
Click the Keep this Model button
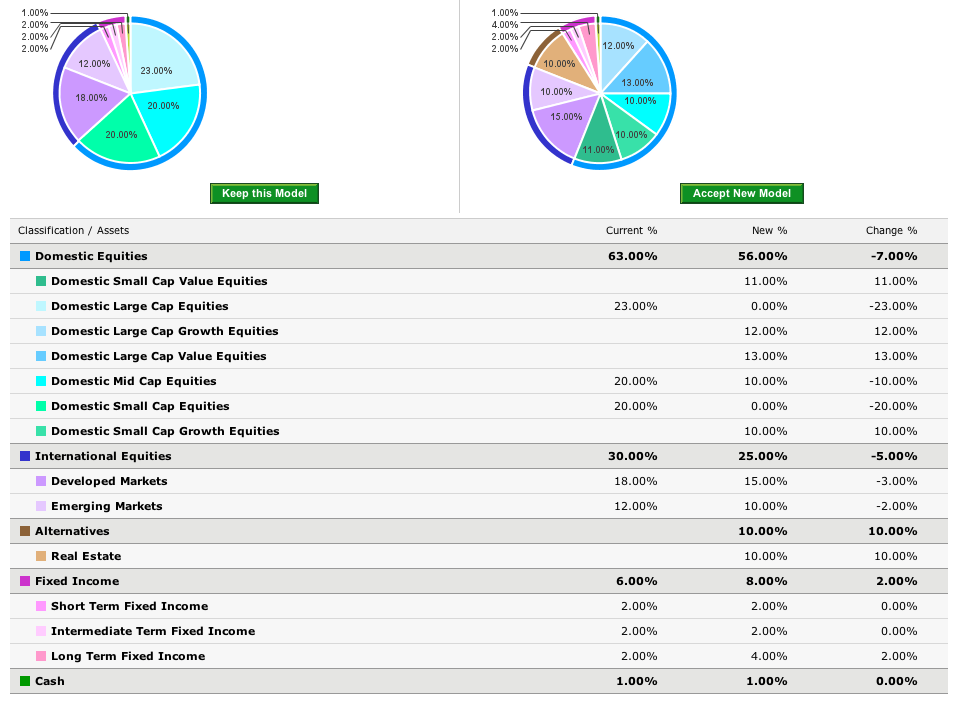264,193
